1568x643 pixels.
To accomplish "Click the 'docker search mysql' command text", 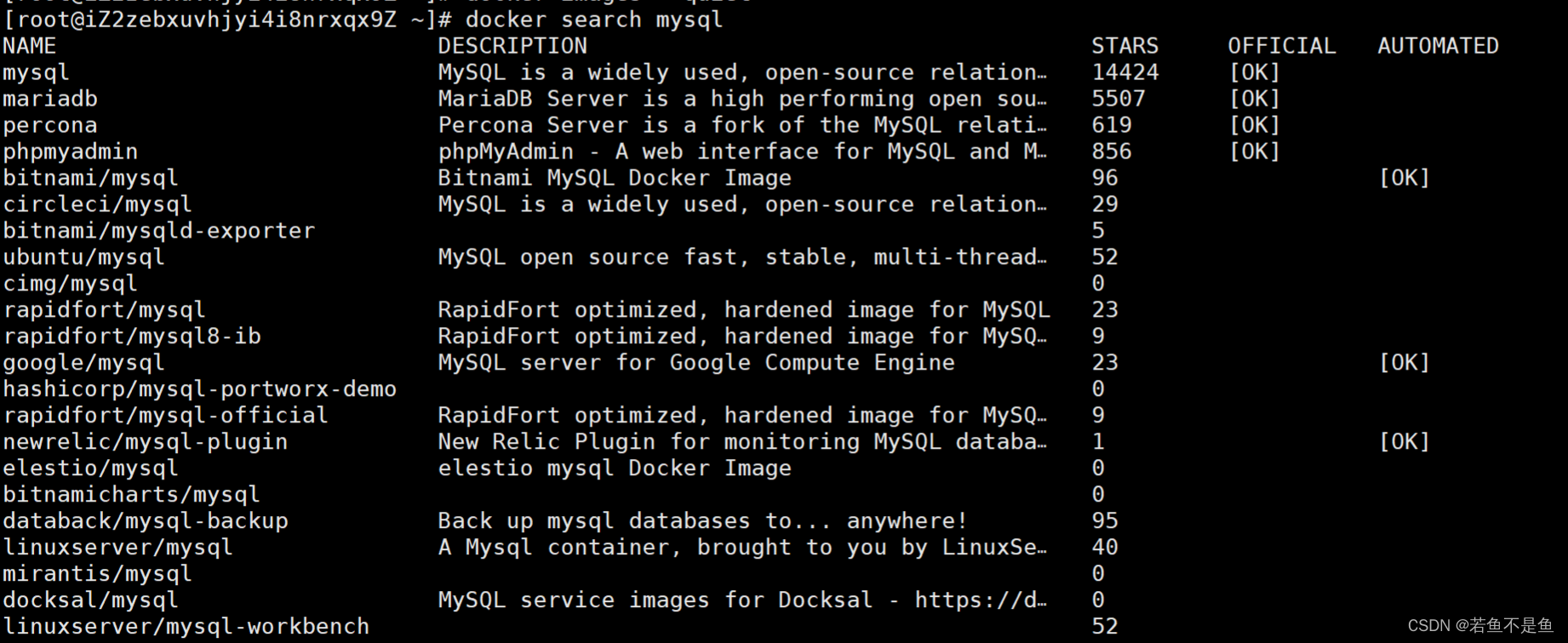I will pos(594,20).
